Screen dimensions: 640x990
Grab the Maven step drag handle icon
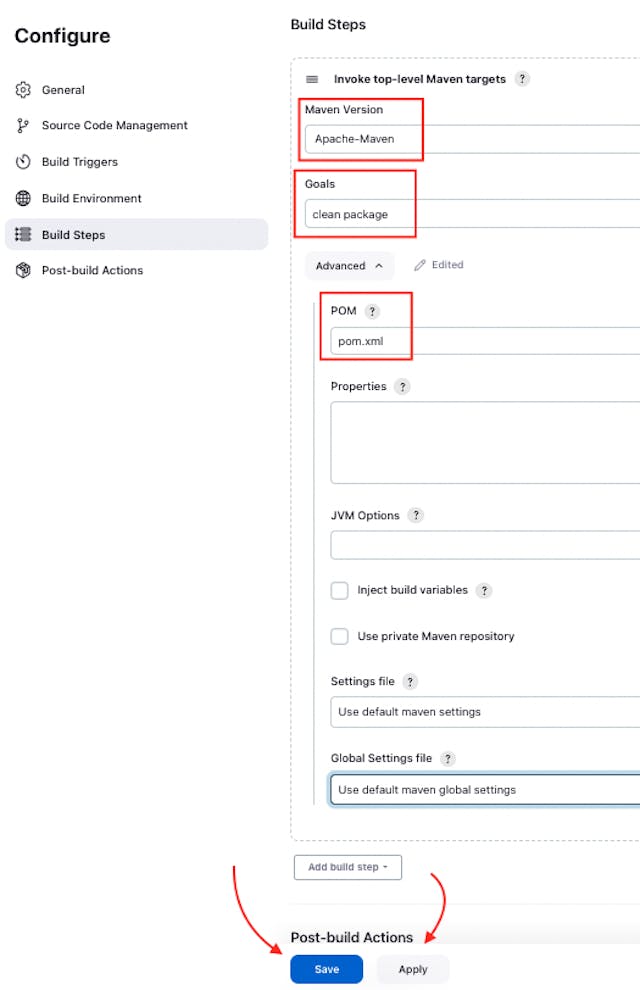(x=312, y=79)
